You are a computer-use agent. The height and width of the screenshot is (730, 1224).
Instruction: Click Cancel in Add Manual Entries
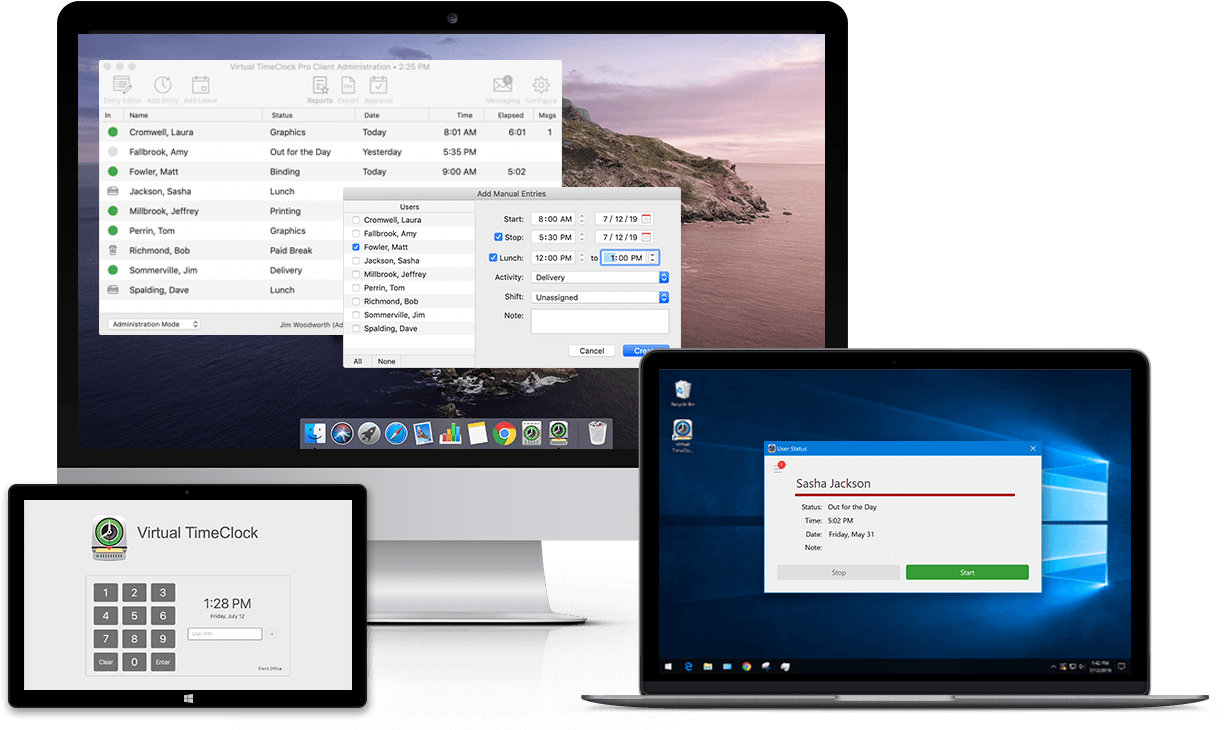pyautogui.click(x=592, y=351)
